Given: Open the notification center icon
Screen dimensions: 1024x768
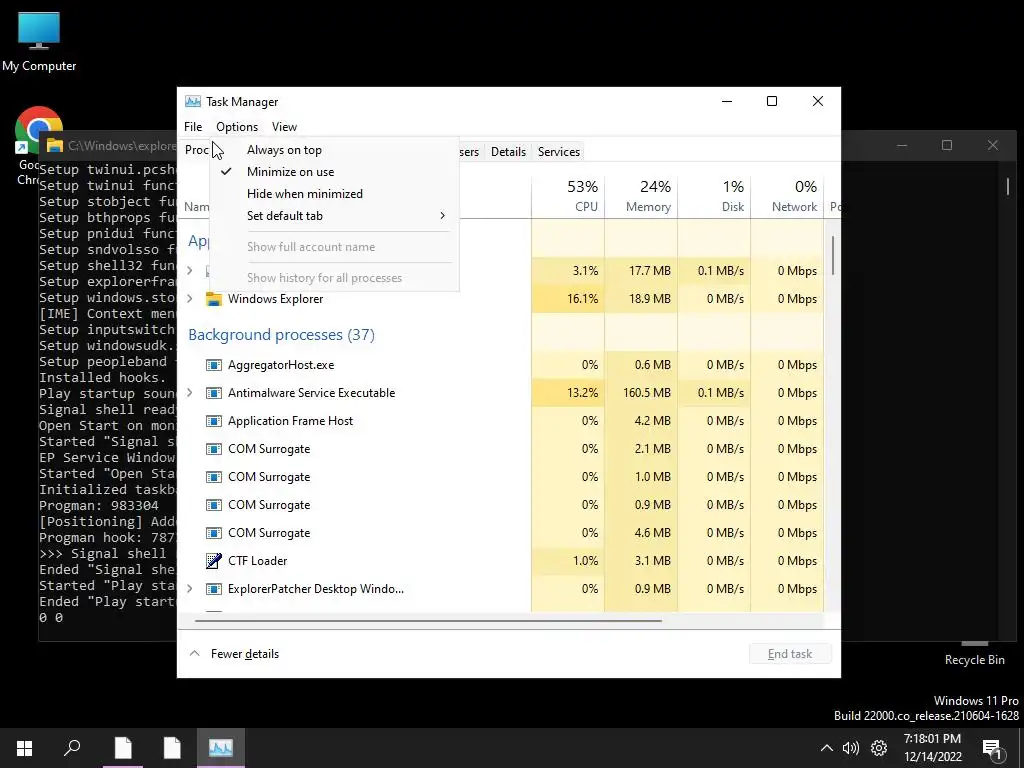Looking at the screenshot, I should [992, 749].
